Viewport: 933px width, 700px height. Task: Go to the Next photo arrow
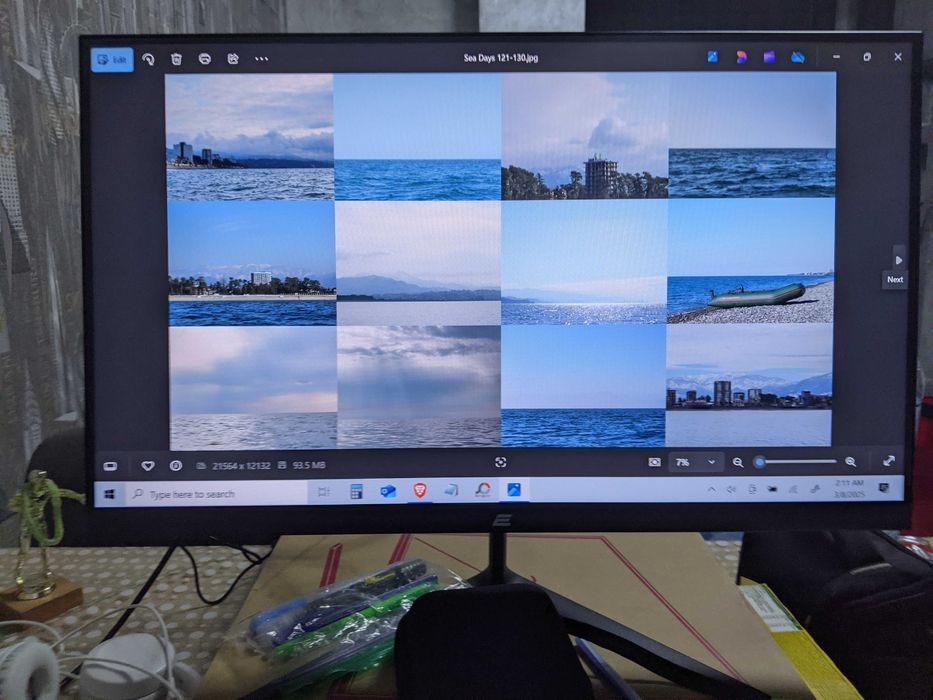[898, 260]
